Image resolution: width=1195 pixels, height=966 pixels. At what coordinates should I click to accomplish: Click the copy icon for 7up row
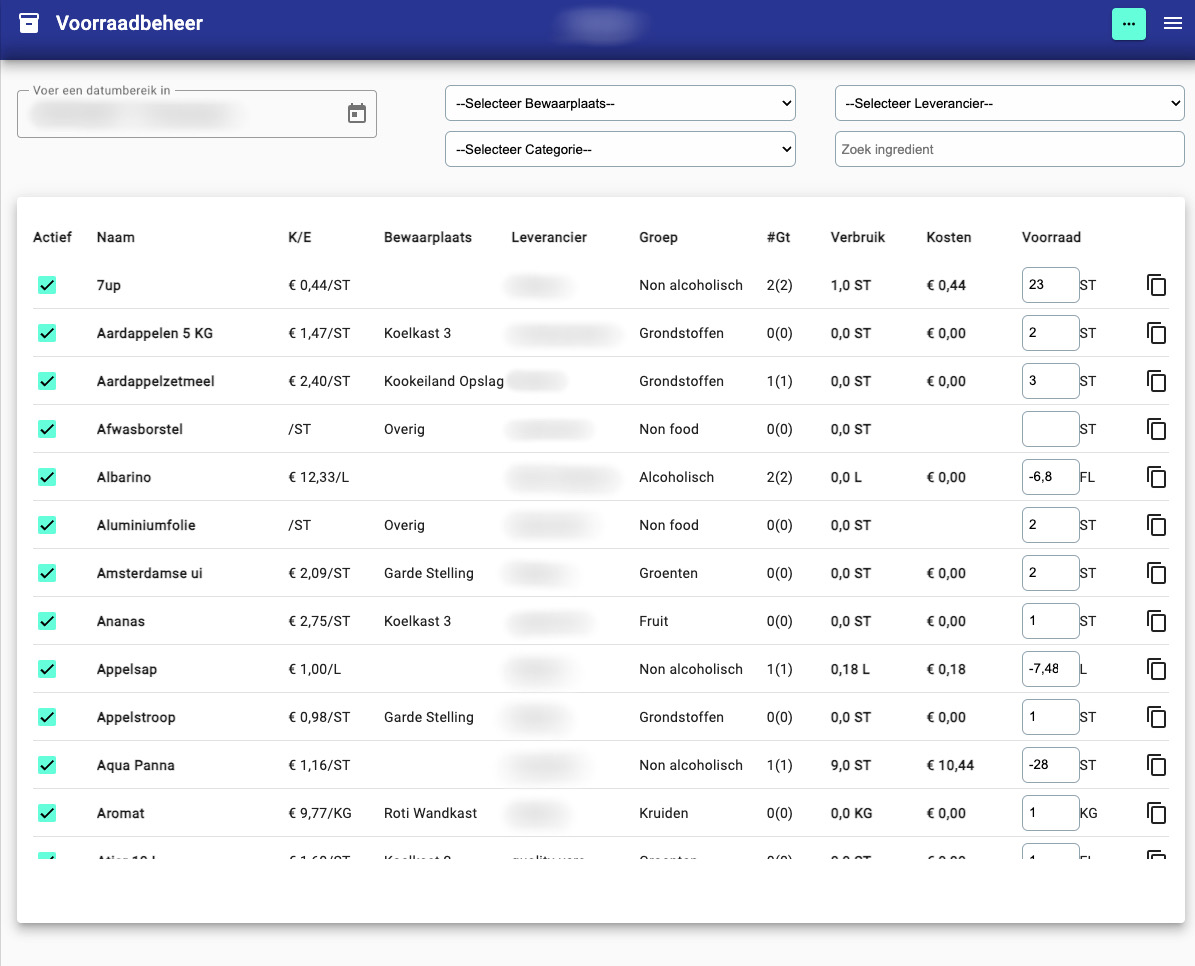point(1156,285)
